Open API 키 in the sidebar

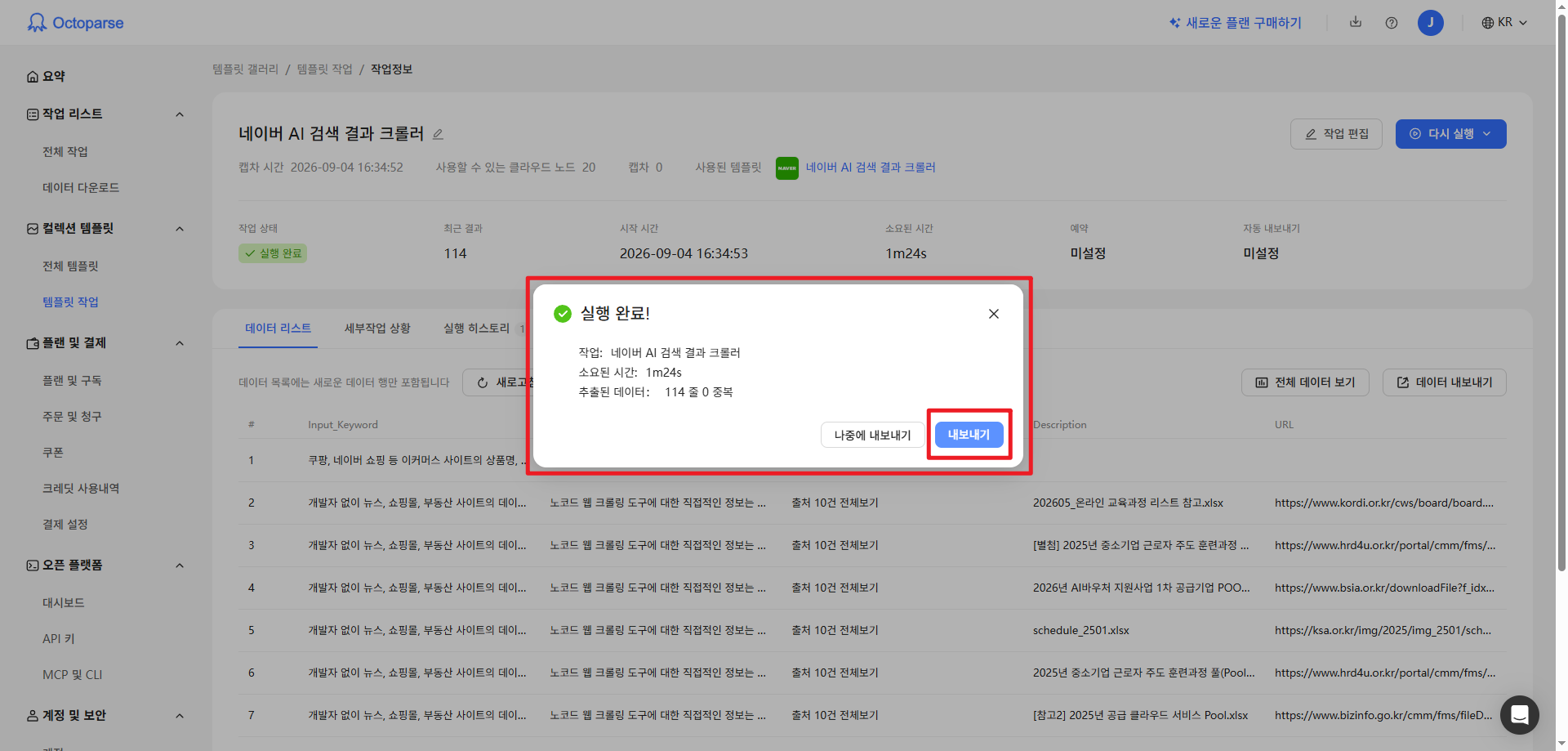[59, 639]
